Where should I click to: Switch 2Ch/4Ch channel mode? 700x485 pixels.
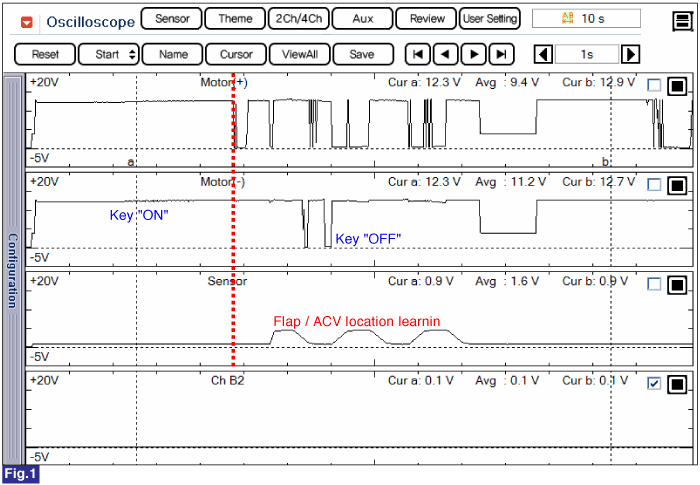coord(299,19)
